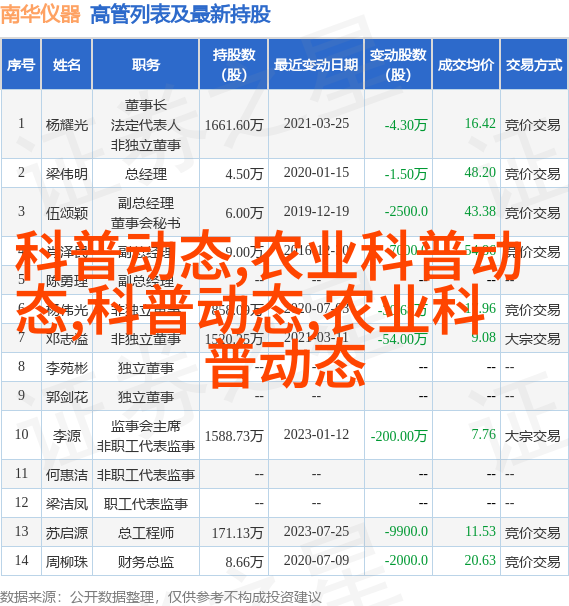Click the date 2023-01-12
Image resolution: width=569 pixels, height=606 pixels.
point(316,434)
